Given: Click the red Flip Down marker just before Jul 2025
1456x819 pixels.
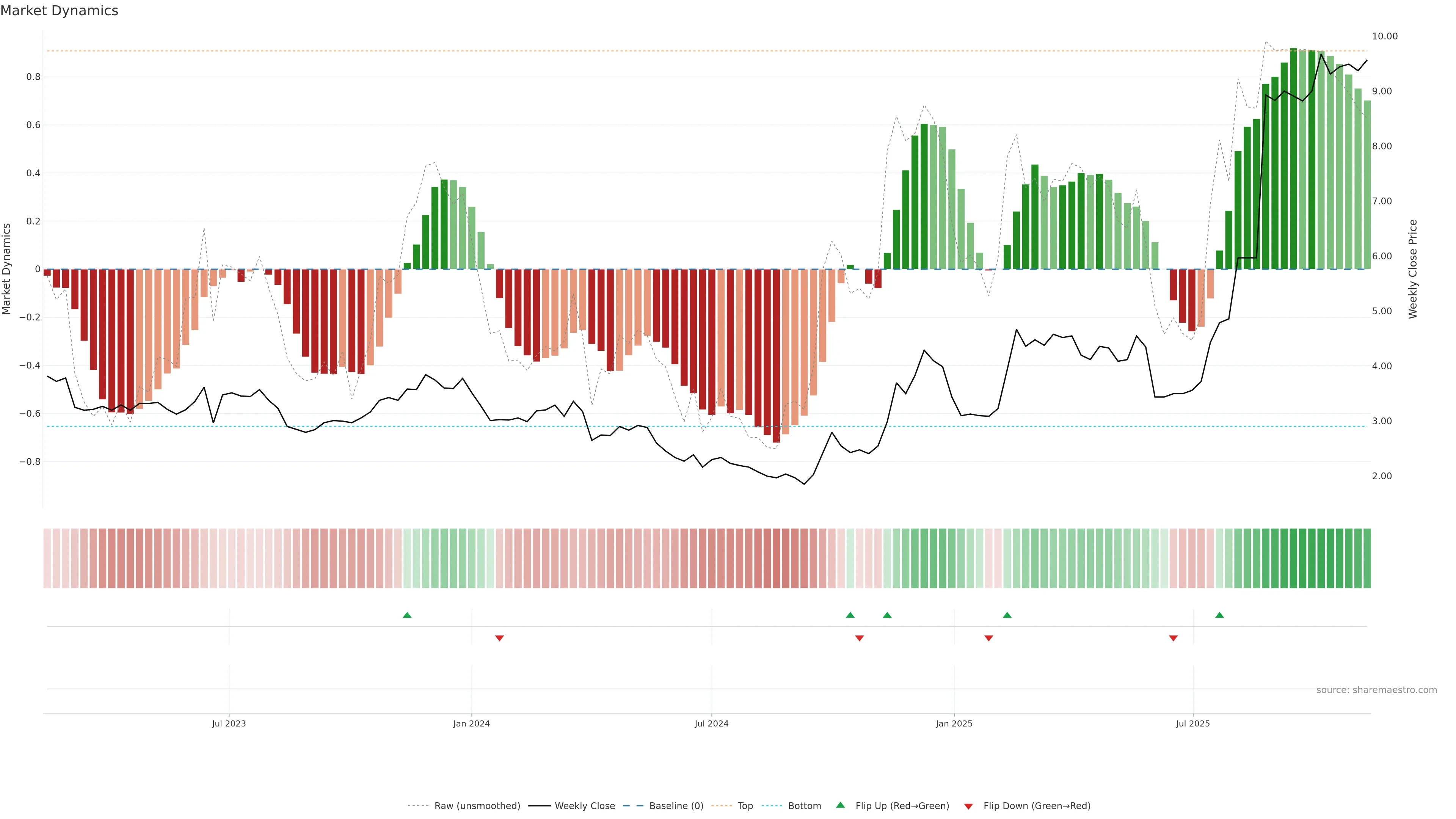Looking at the screenshot, I should point(1173,638).
